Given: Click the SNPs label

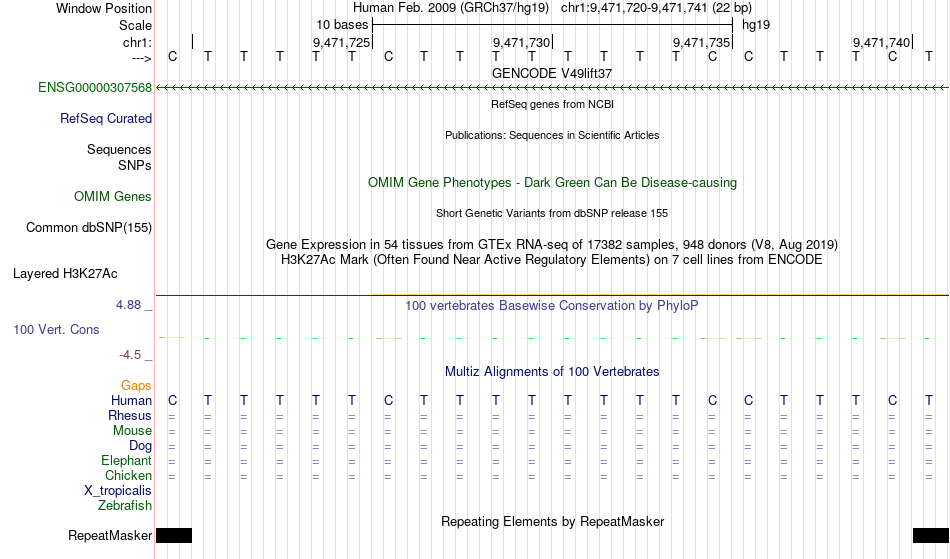Looking at the screenshot, I should point(135,165).
